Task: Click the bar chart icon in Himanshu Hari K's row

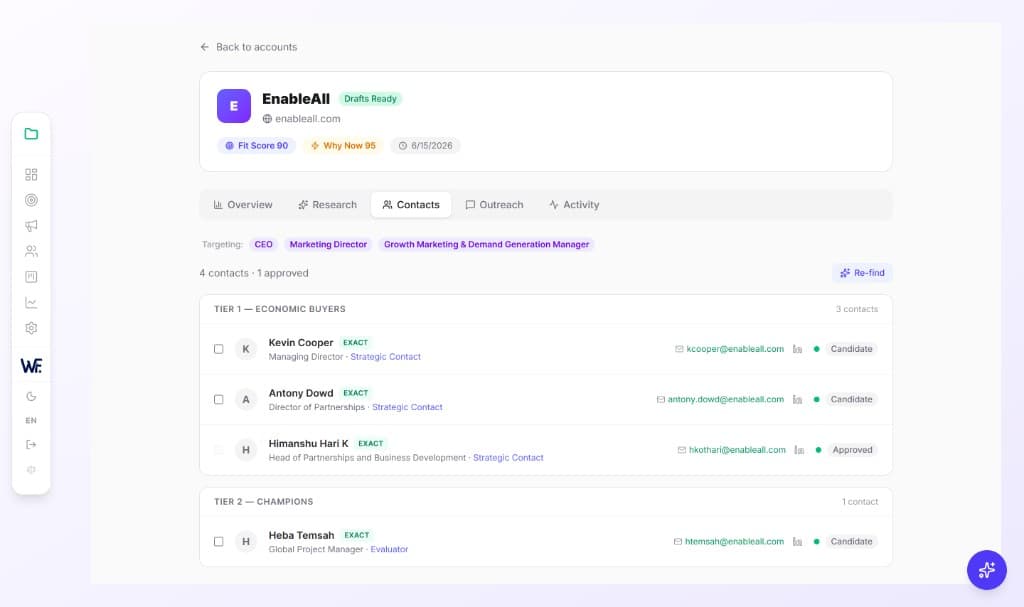Action: (799, 450)
